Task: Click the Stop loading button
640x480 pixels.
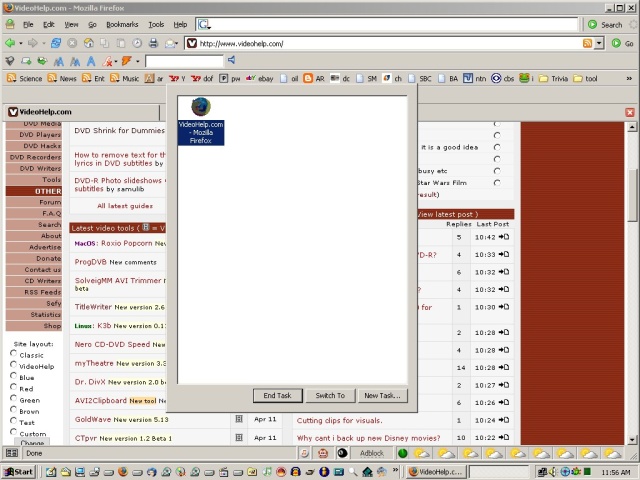Action: (x=72, y=43)
